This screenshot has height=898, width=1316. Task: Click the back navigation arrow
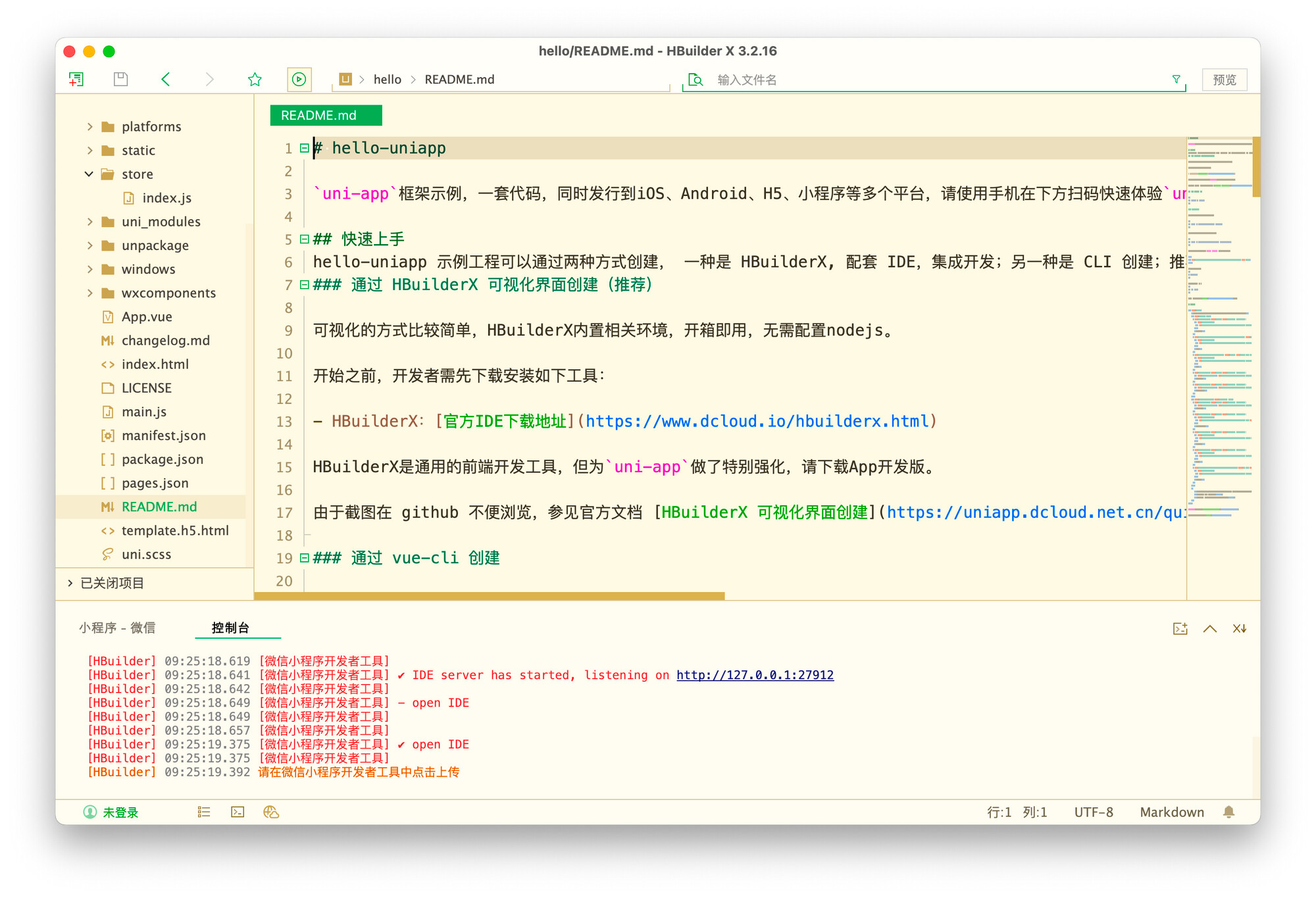click(166, 80)
